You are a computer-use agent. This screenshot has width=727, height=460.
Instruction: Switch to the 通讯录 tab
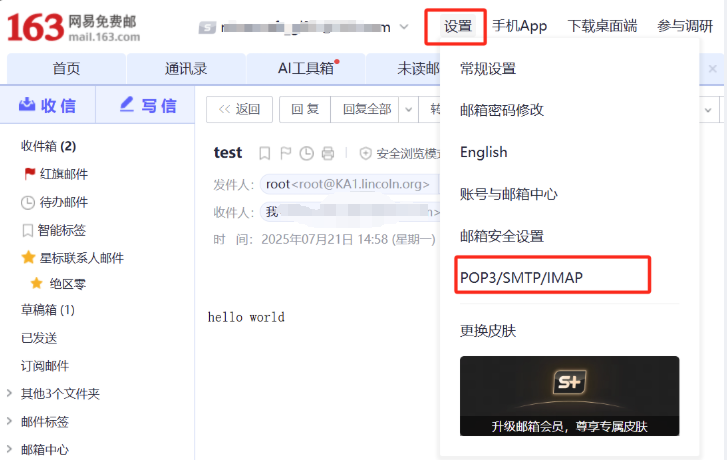point(186,69)
